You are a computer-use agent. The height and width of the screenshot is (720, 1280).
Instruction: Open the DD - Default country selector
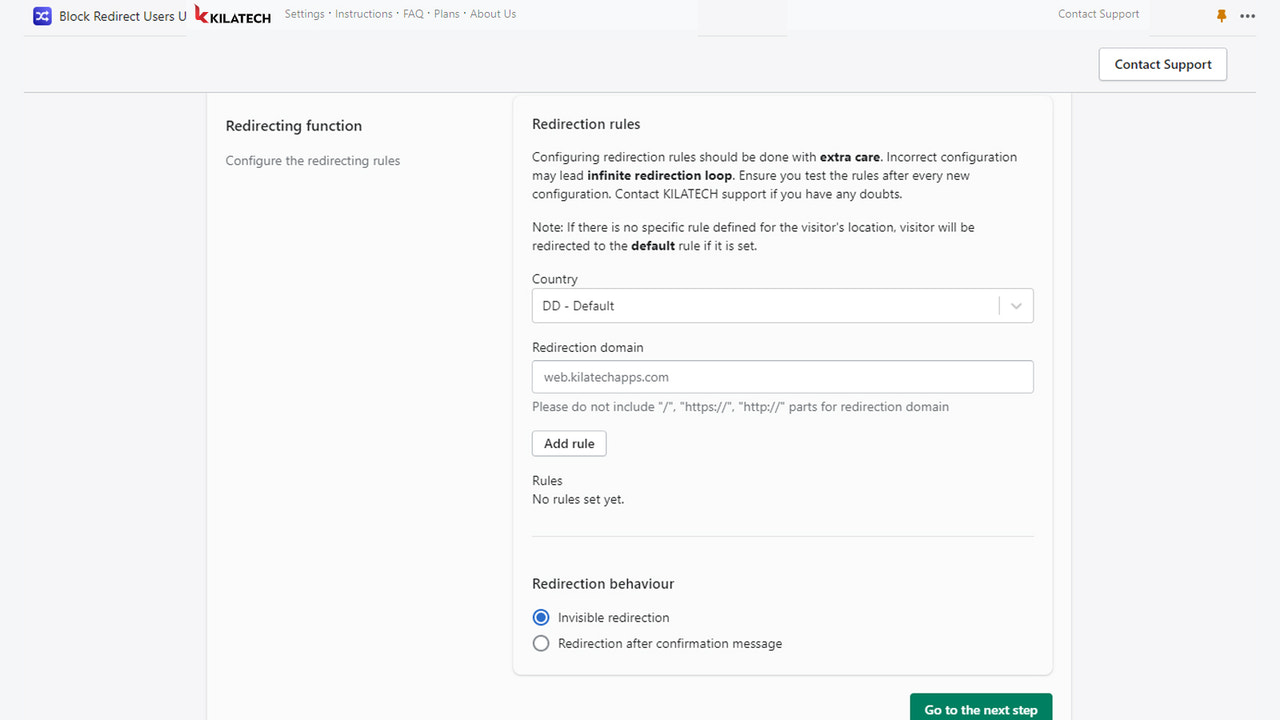pyautogui.click(x=782, y=306)
